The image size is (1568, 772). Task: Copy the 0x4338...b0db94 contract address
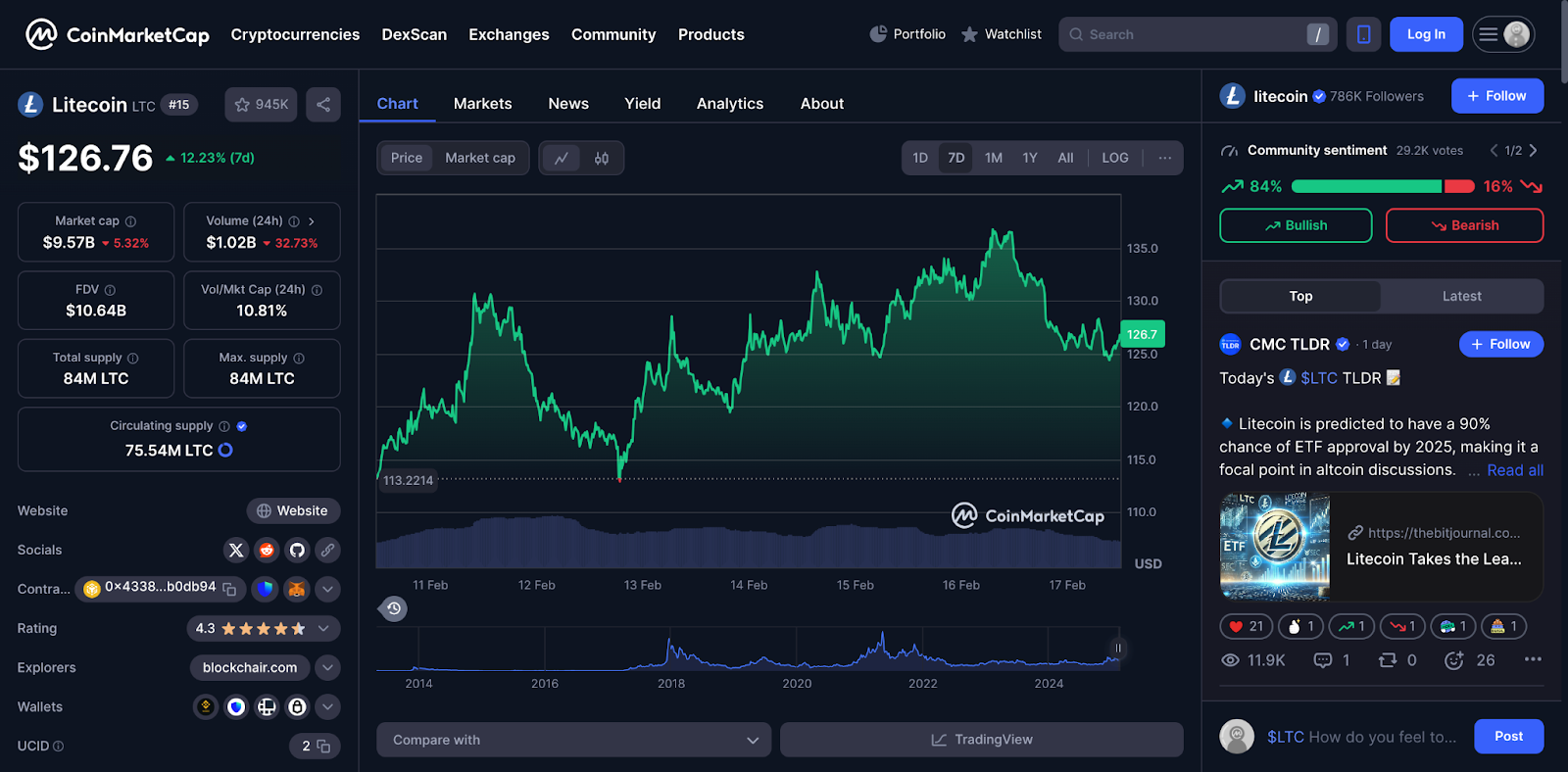[x=229, y=589]
